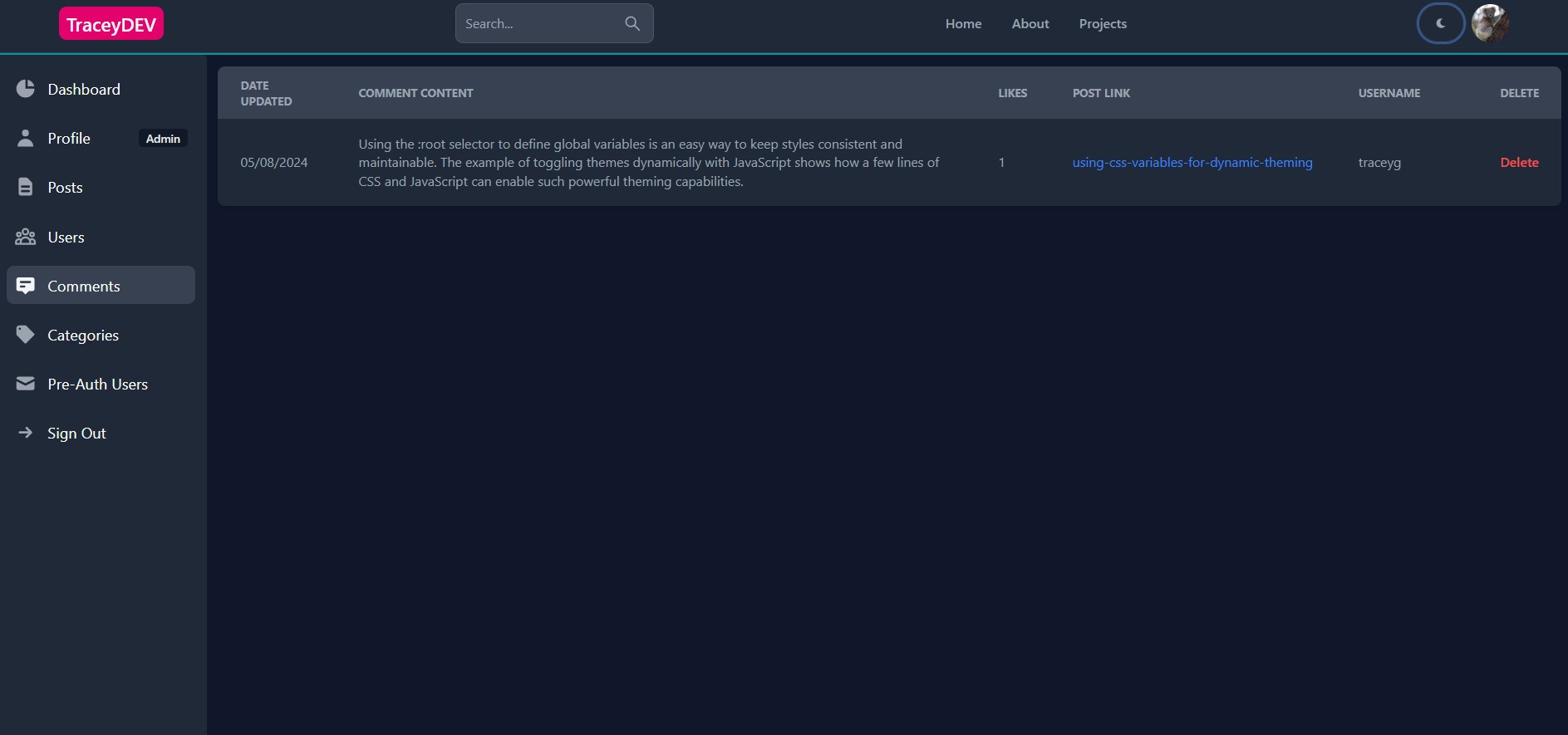Click the Pre-Auth Users envelope icon

click(x=26, y=384)
